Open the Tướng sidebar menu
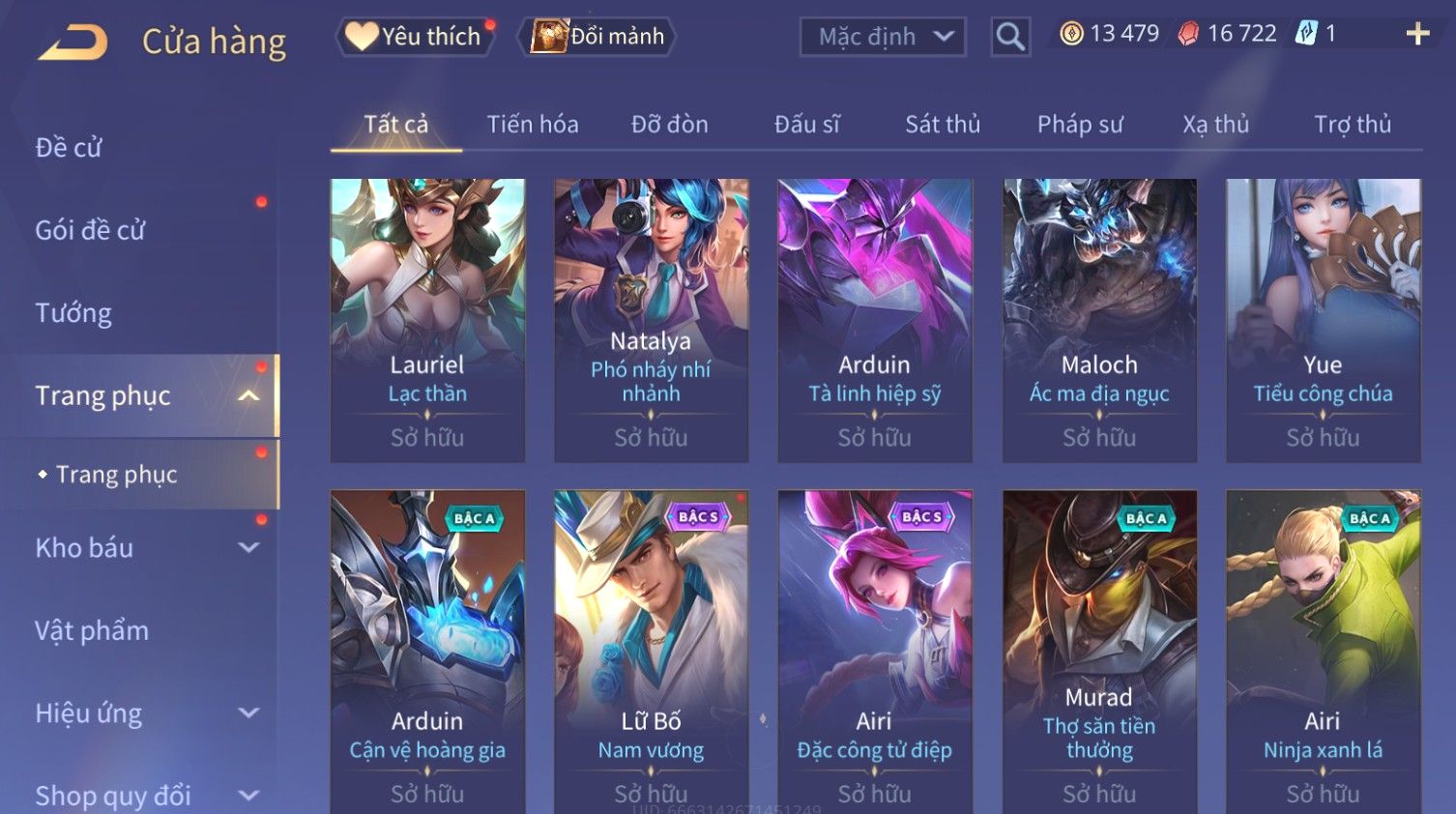The width and height of the screenshot is (1456, 814). click(x=73, y=313)
